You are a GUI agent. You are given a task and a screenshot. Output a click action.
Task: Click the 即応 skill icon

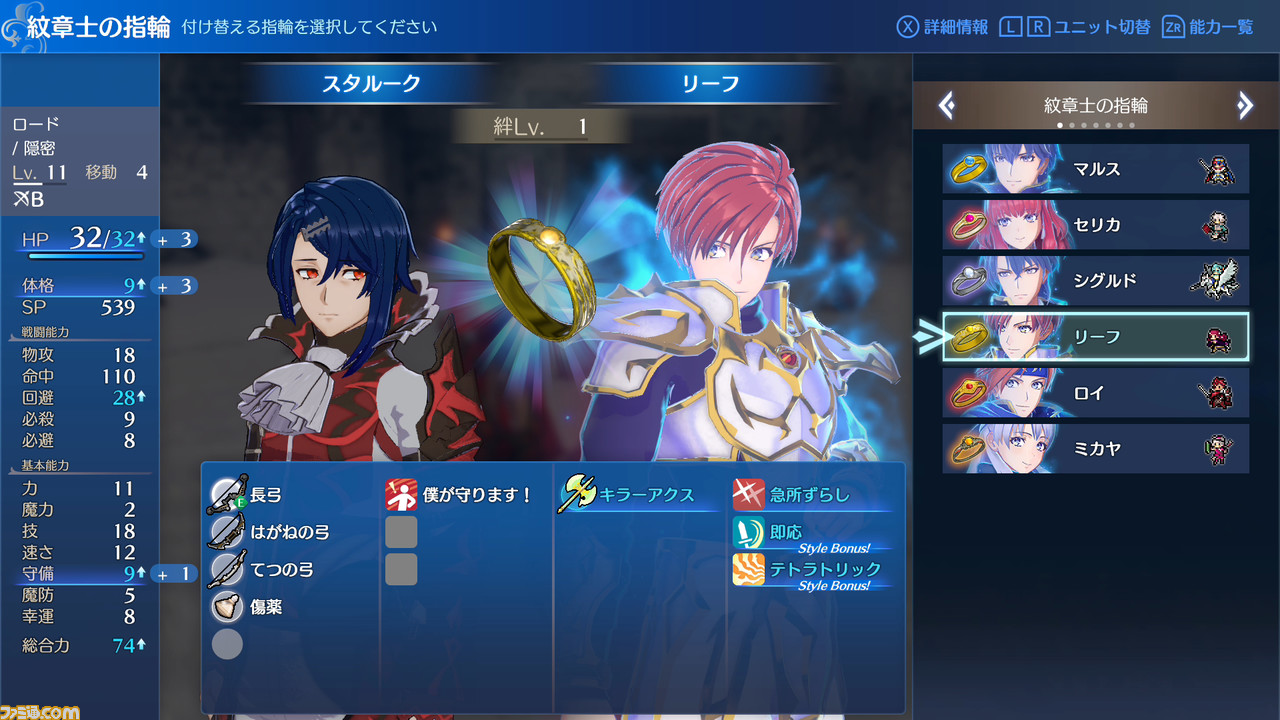coord(748,532)
